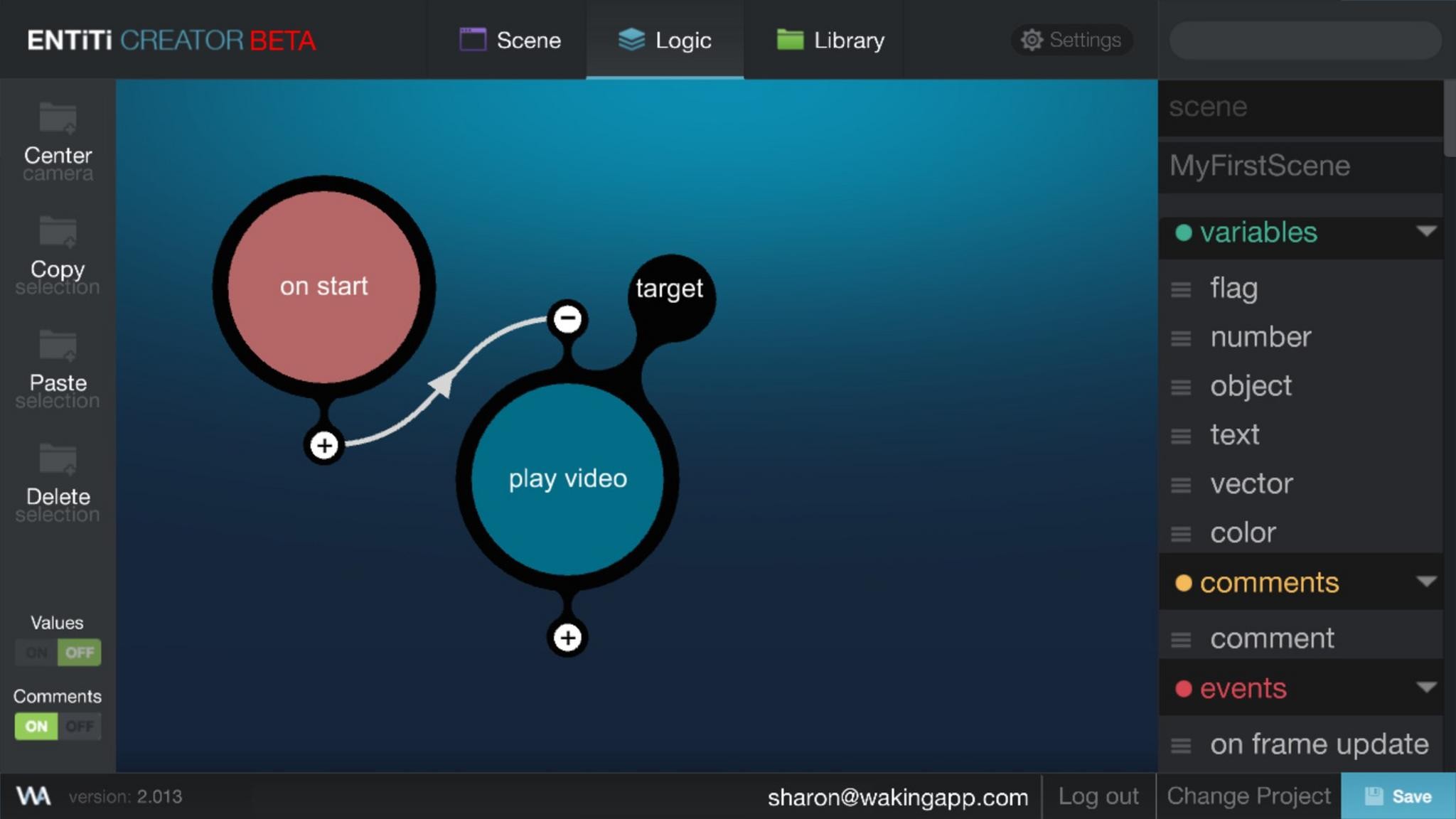Click the Settings gear icon

click(1032, 40)
